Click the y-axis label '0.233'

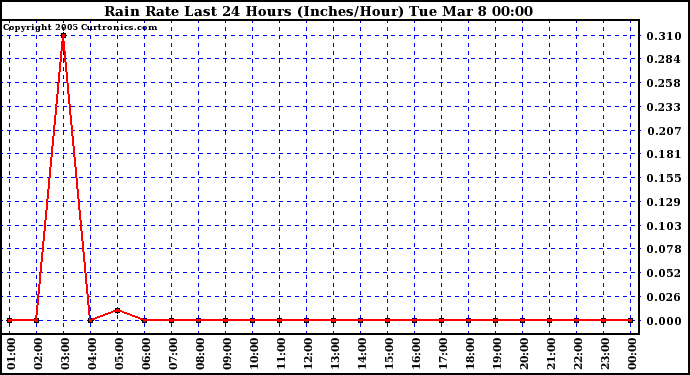[x=664, y=107]
